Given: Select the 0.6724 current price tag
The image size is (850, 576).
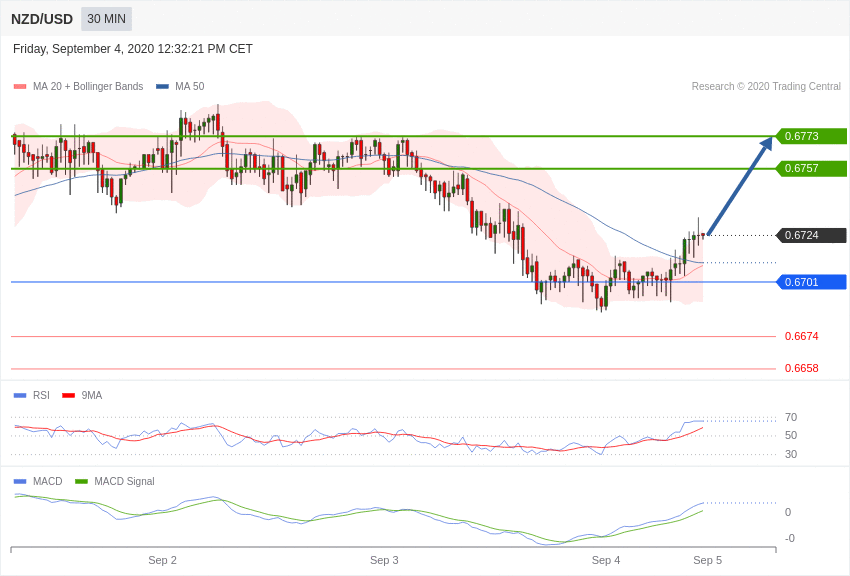Looking at the screenshot, I should click(x=811, y=235).
